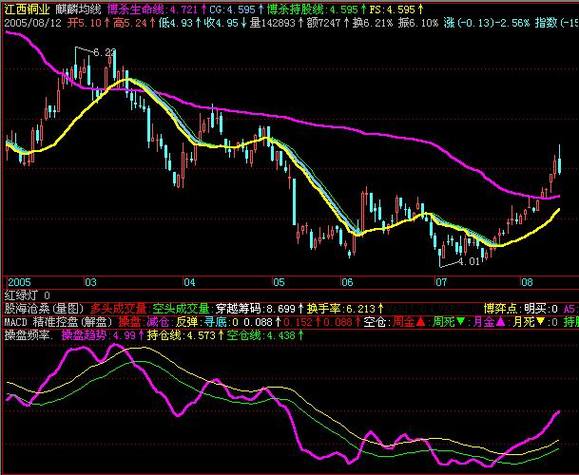
Task: Click the 红绿灯 indicator panel title
Action: [x=21, y=295]
